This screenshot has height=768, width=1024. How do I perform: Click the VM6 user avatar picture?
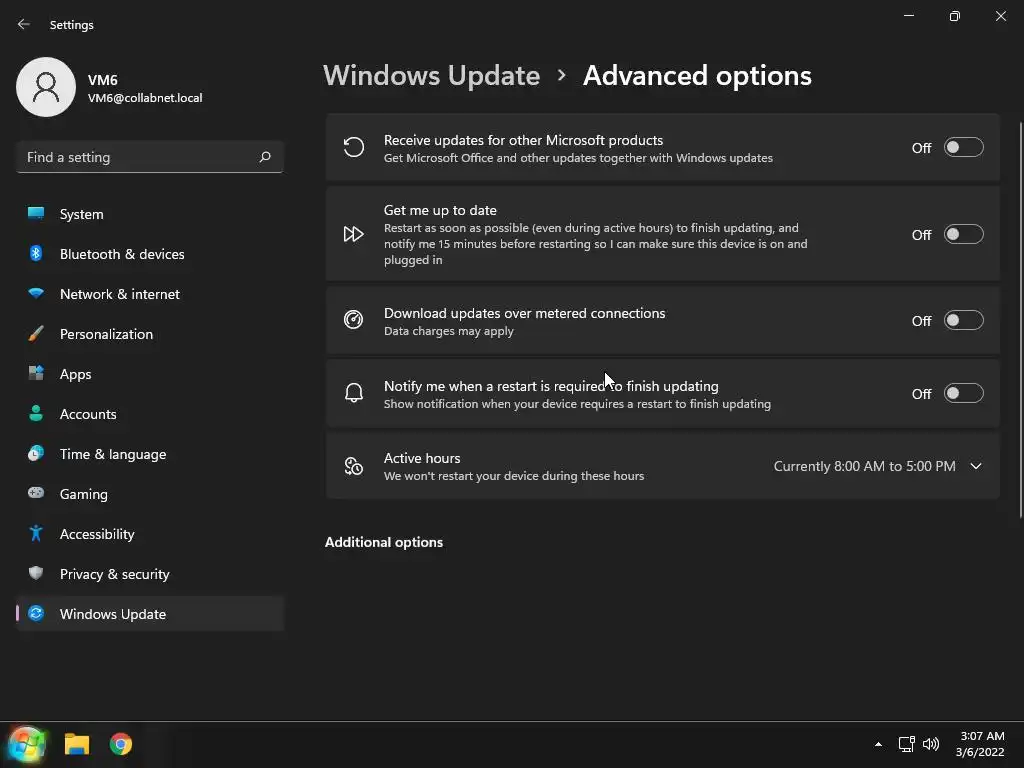(x=46, y=87)
